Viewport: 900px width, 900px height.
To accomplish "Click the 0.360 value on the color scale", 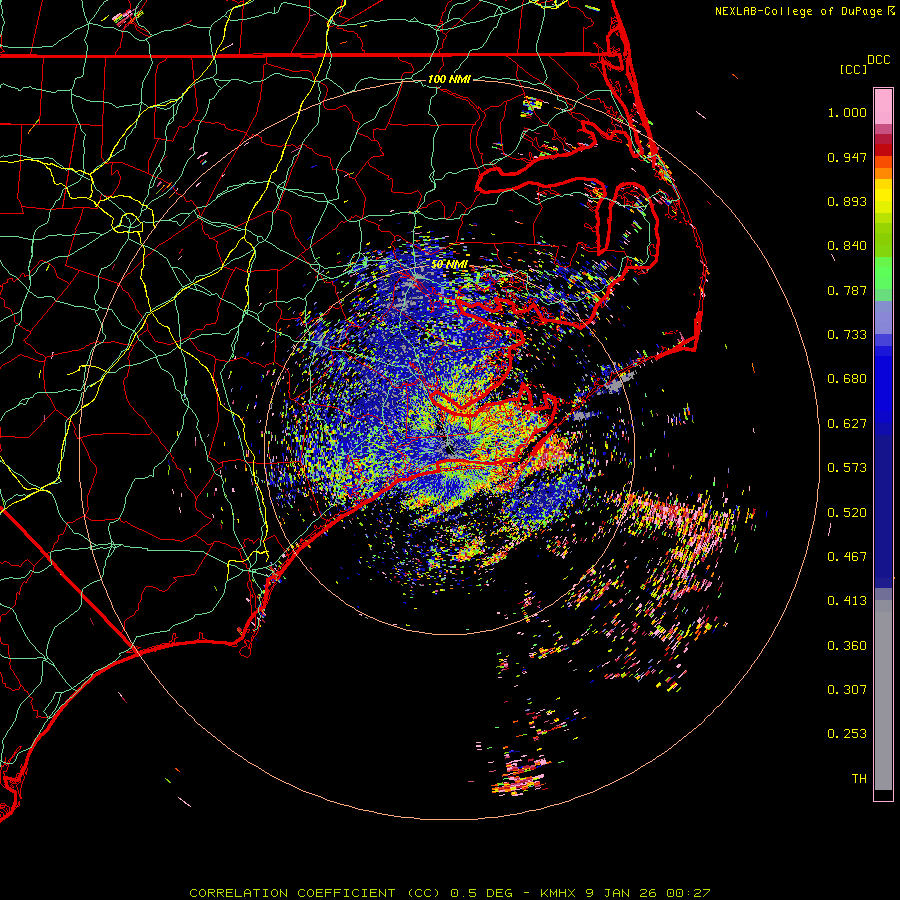I will [847, 646].
